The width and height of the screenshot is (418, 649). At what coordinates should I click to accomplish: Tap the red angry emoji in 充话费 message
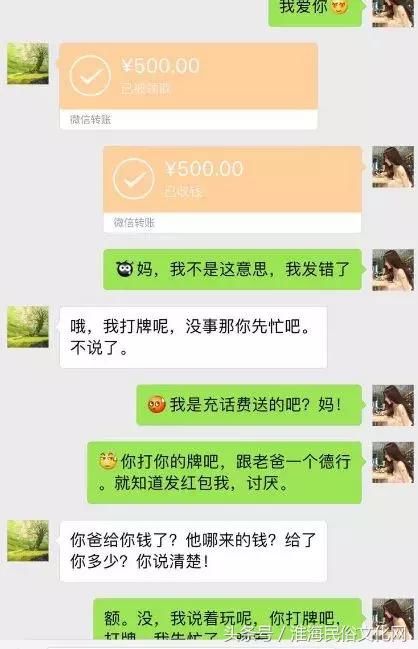pyautogui.click(x=156, y=404)
